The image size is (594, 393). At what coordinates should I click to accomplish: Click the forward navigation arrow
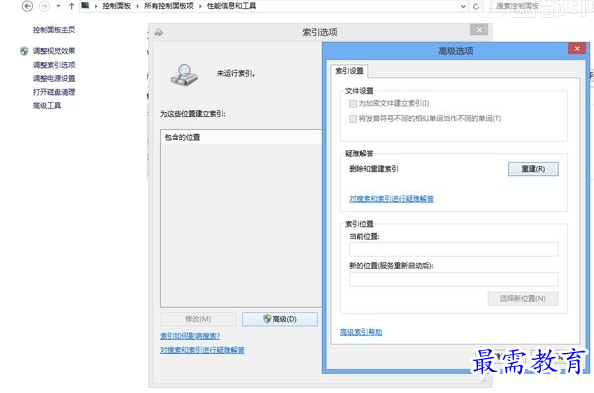tap(44, 6)
